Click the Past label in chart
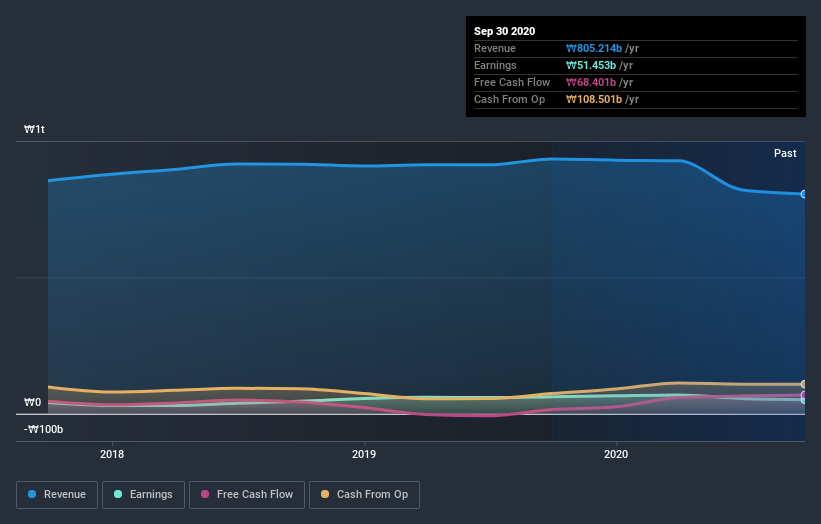 tap(785, 153)
